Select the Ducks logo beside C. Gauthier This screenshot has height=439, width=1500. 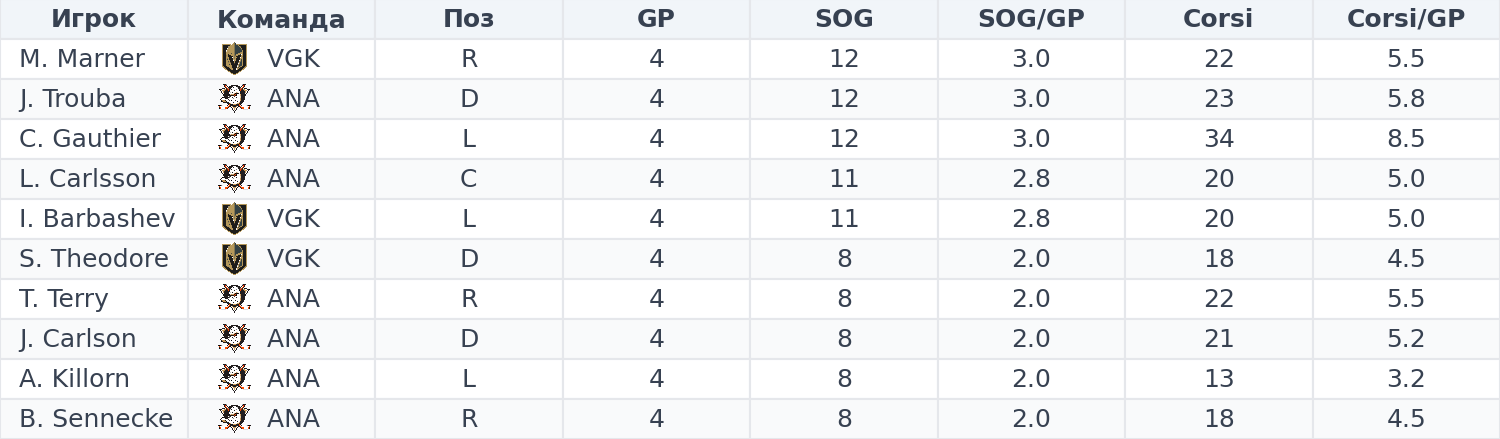pos(234,139)
